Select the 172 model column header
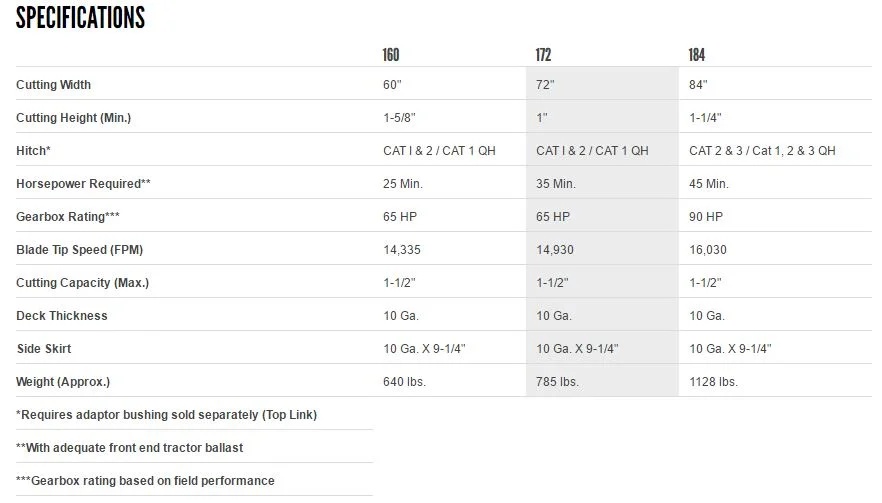This screenshot has height=503, width=882. pos(543,55)
